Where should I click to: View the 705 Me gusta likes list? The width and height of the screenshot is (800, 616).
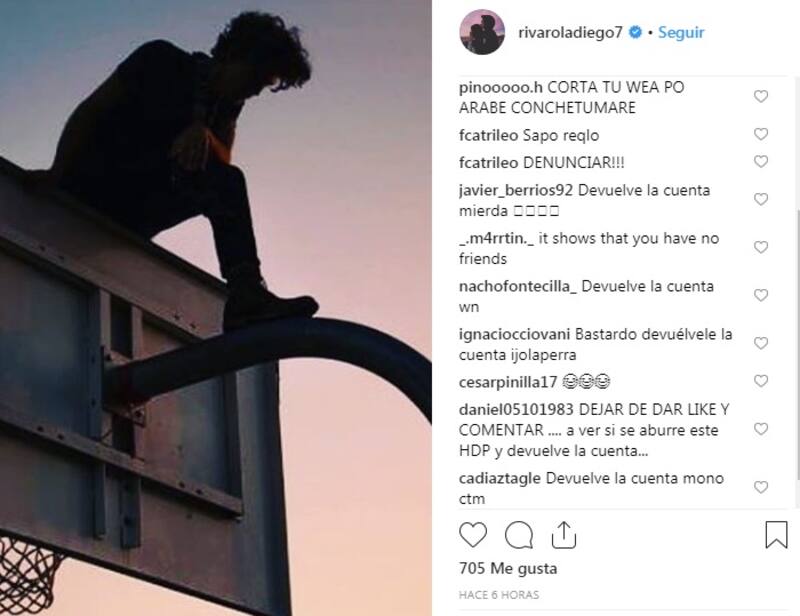[508, 569]
